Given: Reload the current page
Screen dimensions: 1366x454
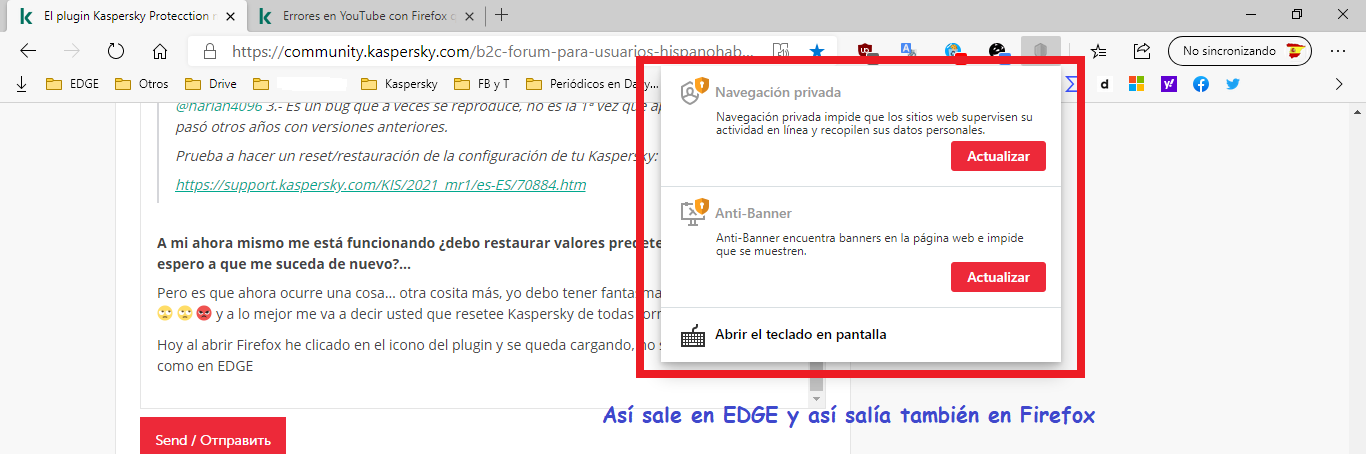Looking at the screenshot, I should 115,51.
